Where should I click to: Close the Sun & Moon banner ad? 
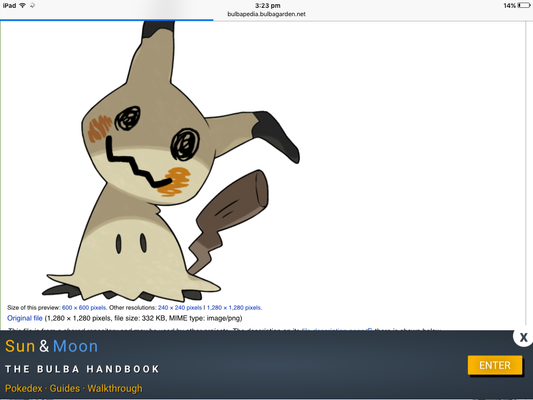(x=523, y=337)
